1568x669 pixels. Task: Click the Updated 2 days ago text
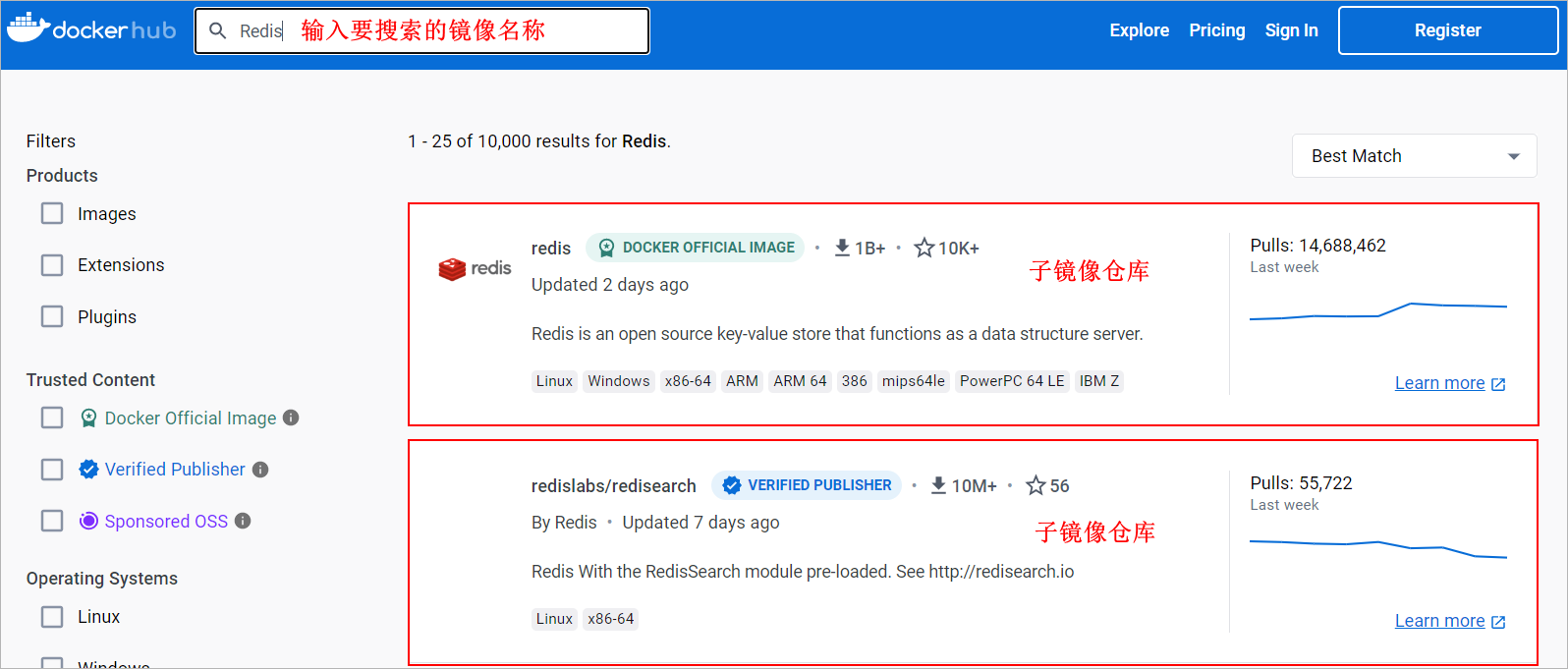point(610,285)
